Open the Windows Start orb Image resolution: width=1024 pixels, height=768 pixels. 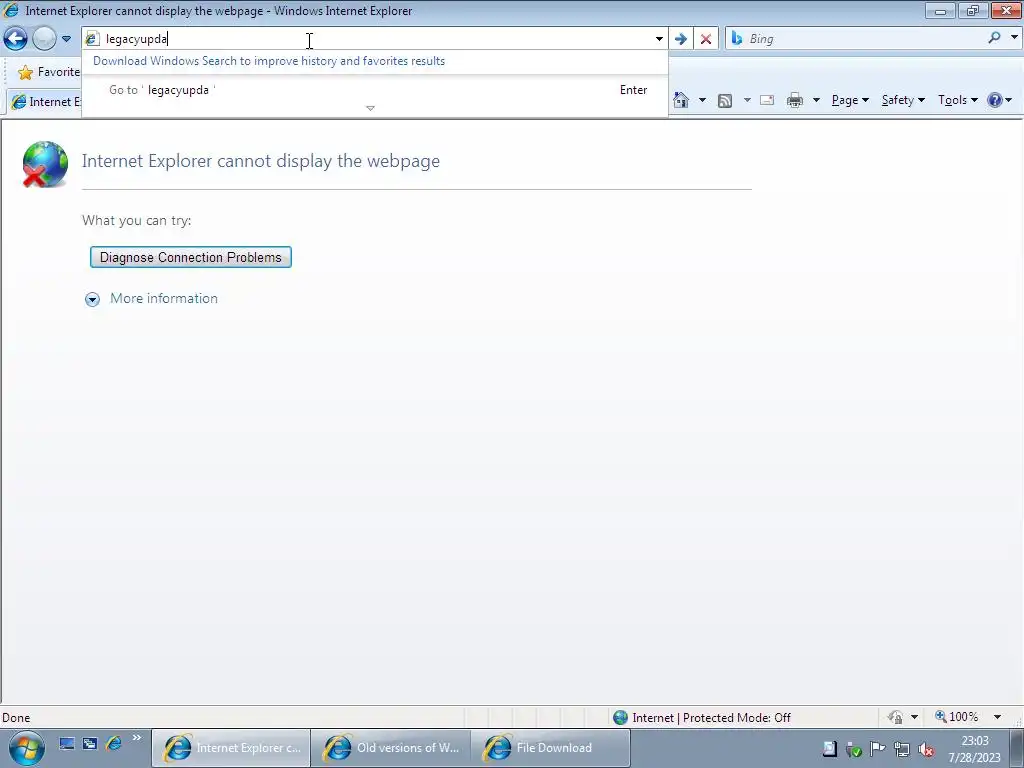[x=27, y=748]
